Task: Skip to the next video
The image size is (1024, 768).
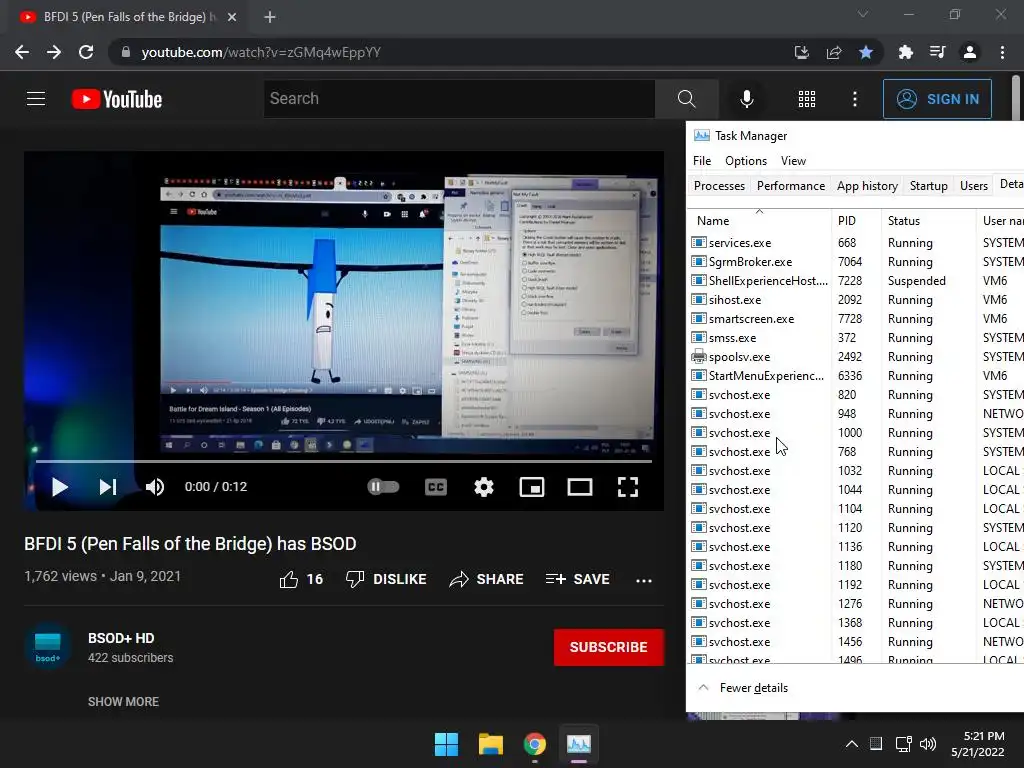Action: click(x=107, y=487)
